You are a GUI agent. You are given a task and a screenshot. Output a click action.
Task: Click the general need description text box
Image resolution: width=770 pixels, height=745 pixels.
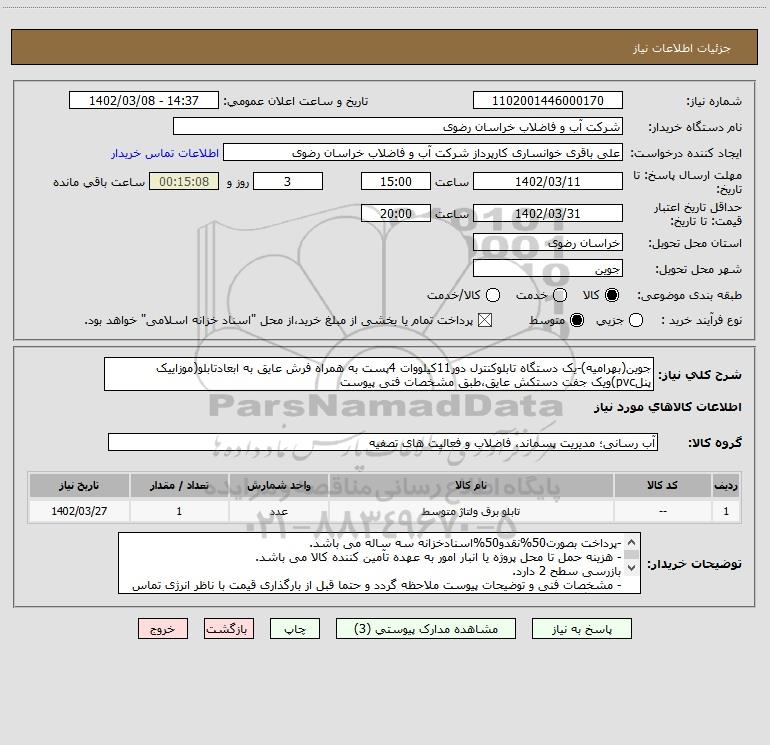tap(379, 374)
